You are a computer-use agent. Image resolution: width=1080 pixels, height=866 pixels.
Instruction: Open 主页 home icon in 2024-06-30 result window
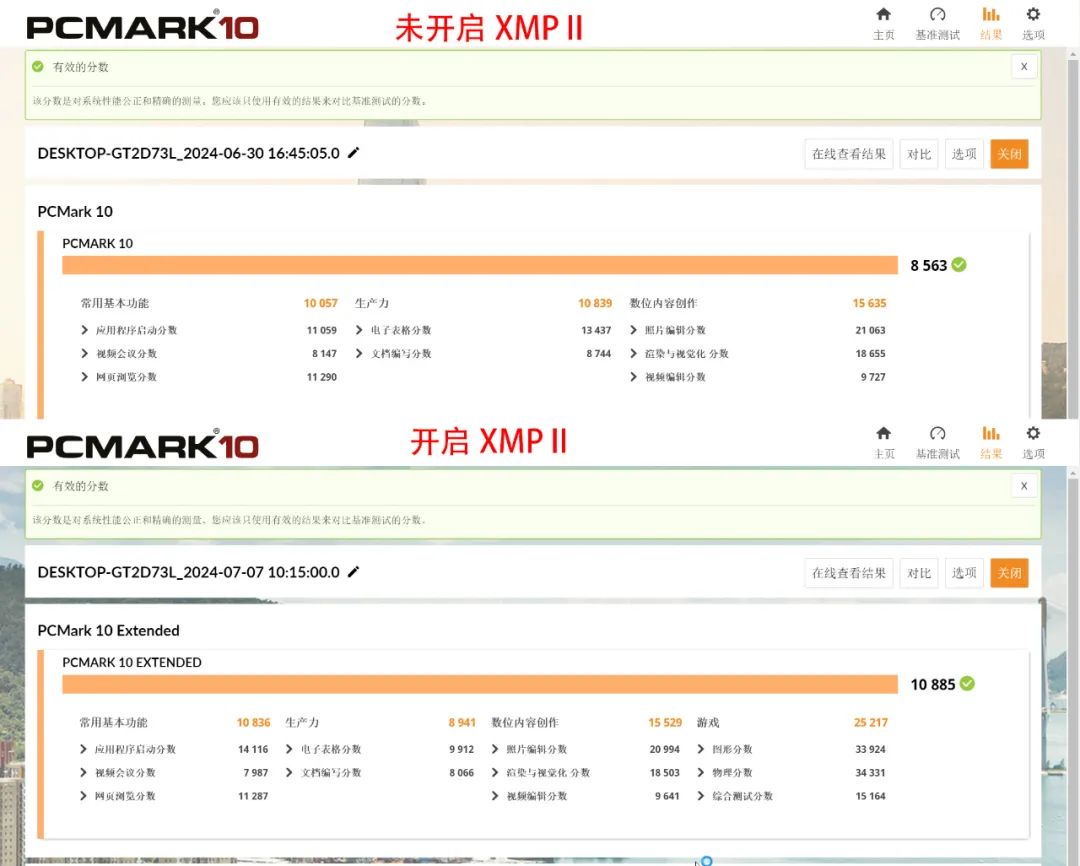coord(884,23)
